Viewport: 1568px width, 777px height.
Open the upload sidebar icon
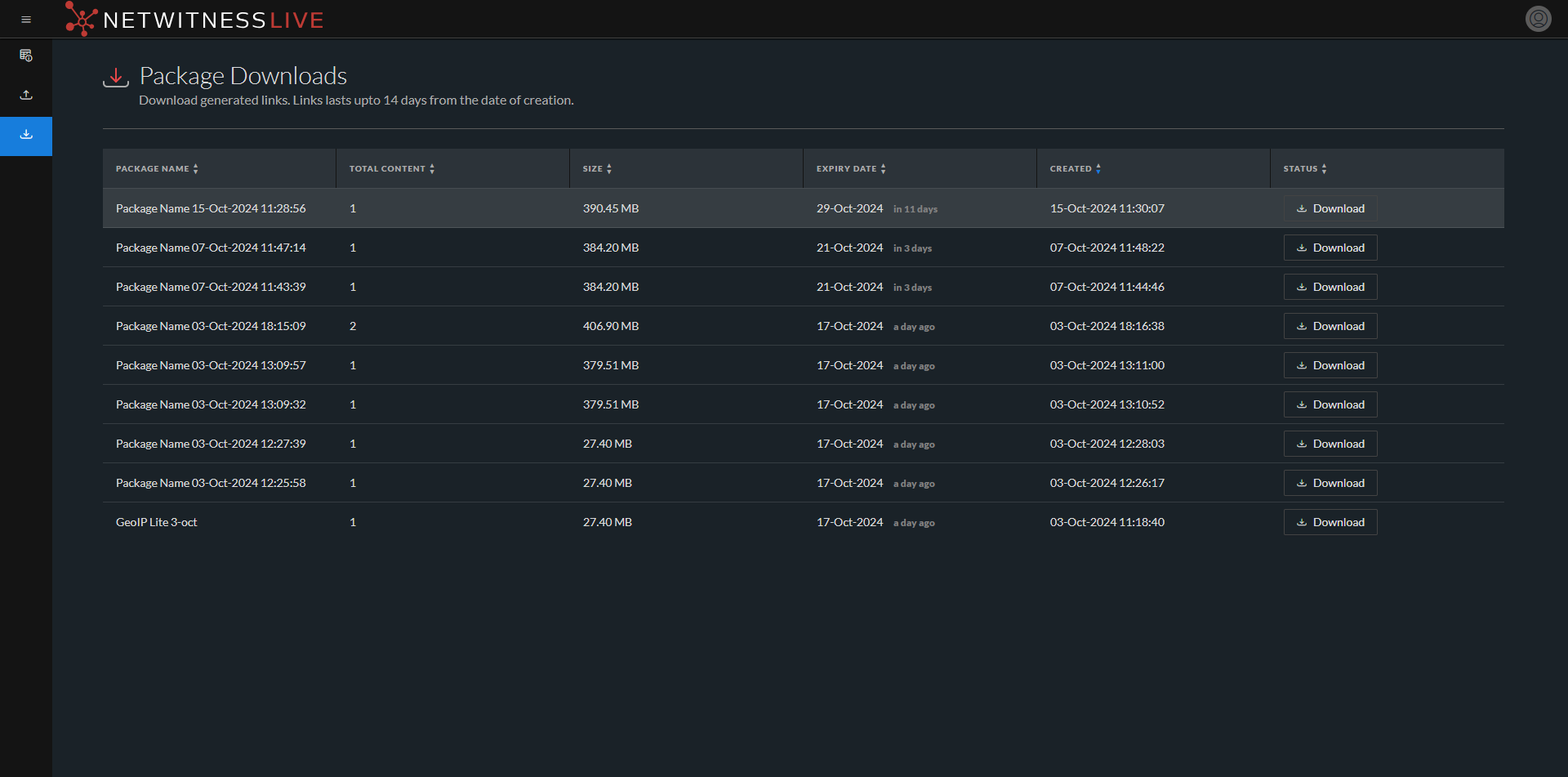coord(26,95)
